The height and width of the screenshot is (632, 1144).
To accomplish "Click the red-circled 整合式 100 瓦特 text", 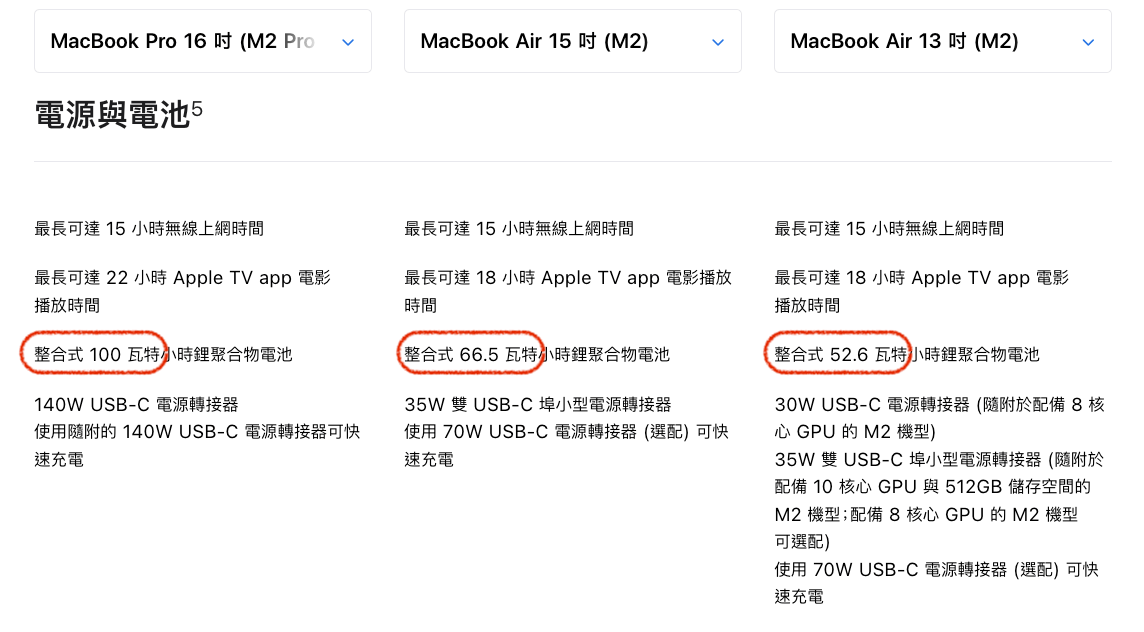I will click(96, 354).
